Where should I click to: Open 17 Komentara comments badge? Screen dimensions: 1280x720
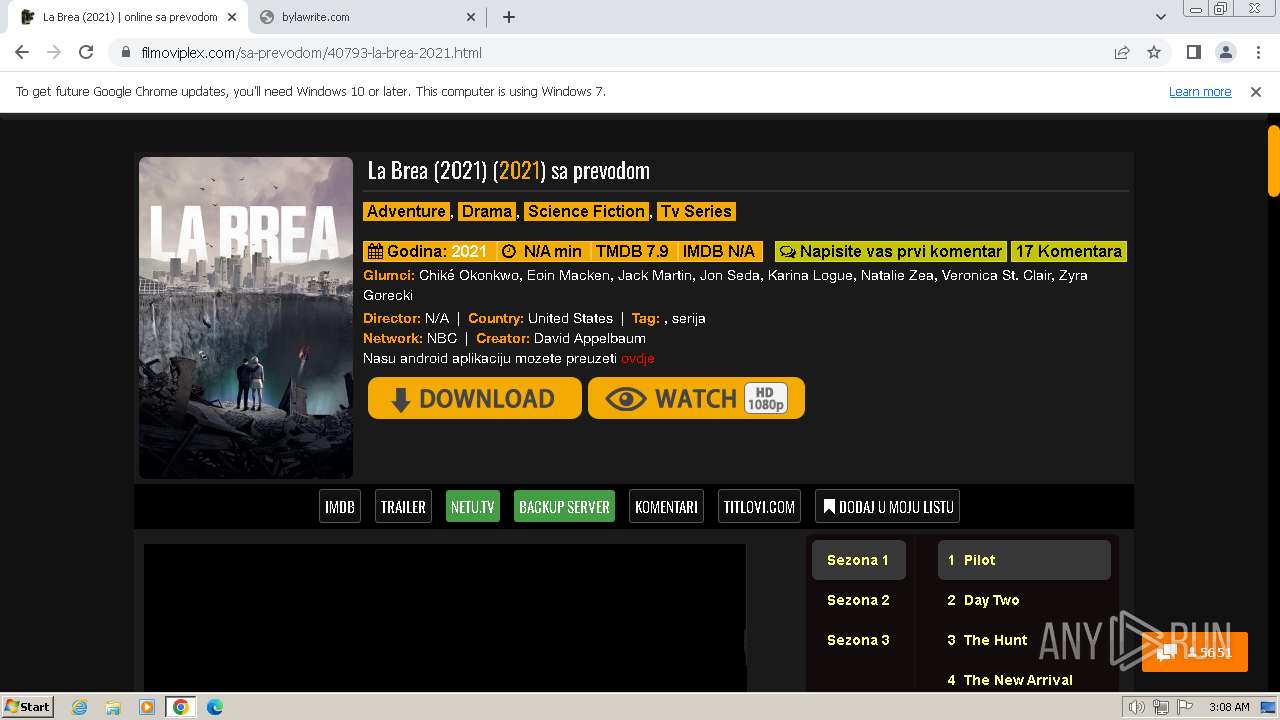coord(1069,251)
